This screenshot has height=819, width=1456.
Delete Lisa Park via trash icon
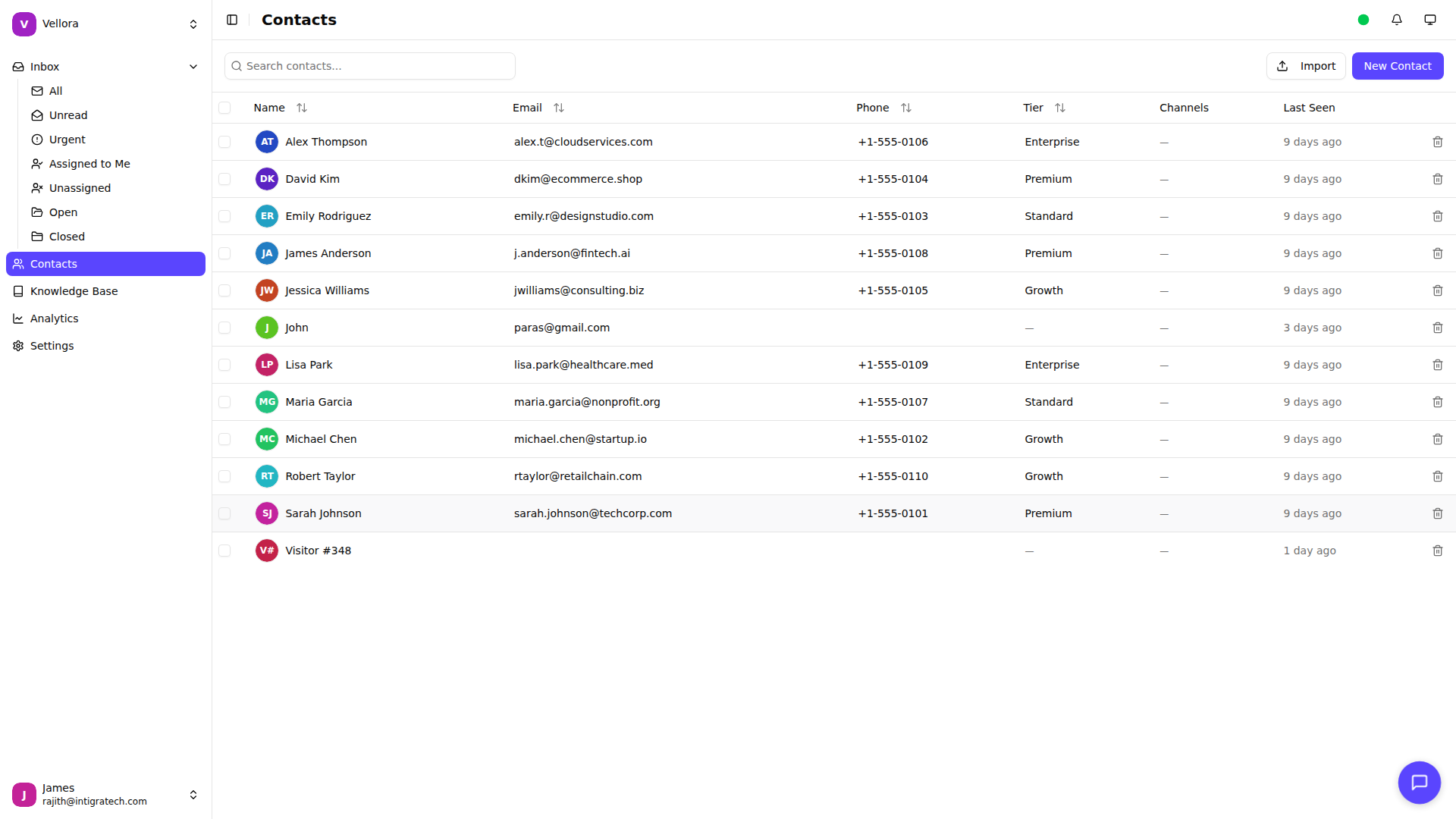[x=1438, y=365]
